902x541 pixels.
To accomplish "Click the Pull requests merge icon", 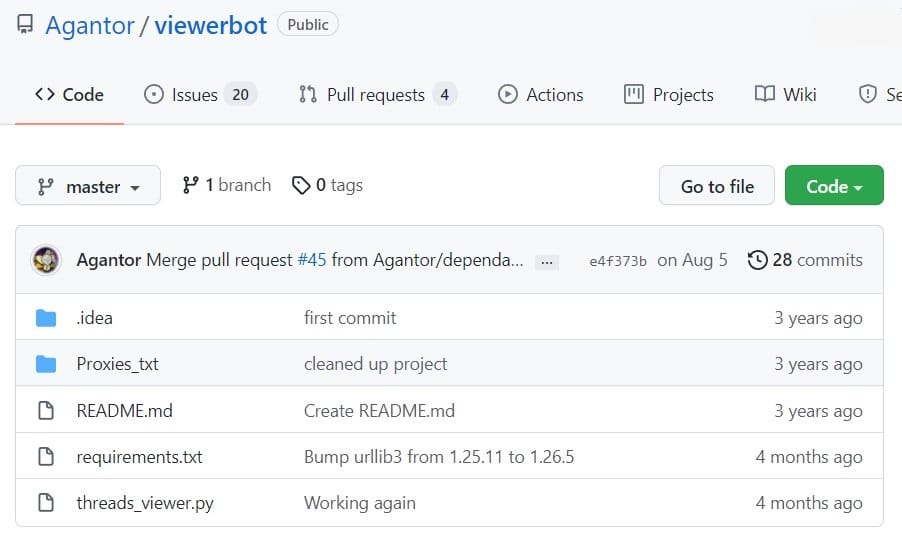I will pos(308,94).
